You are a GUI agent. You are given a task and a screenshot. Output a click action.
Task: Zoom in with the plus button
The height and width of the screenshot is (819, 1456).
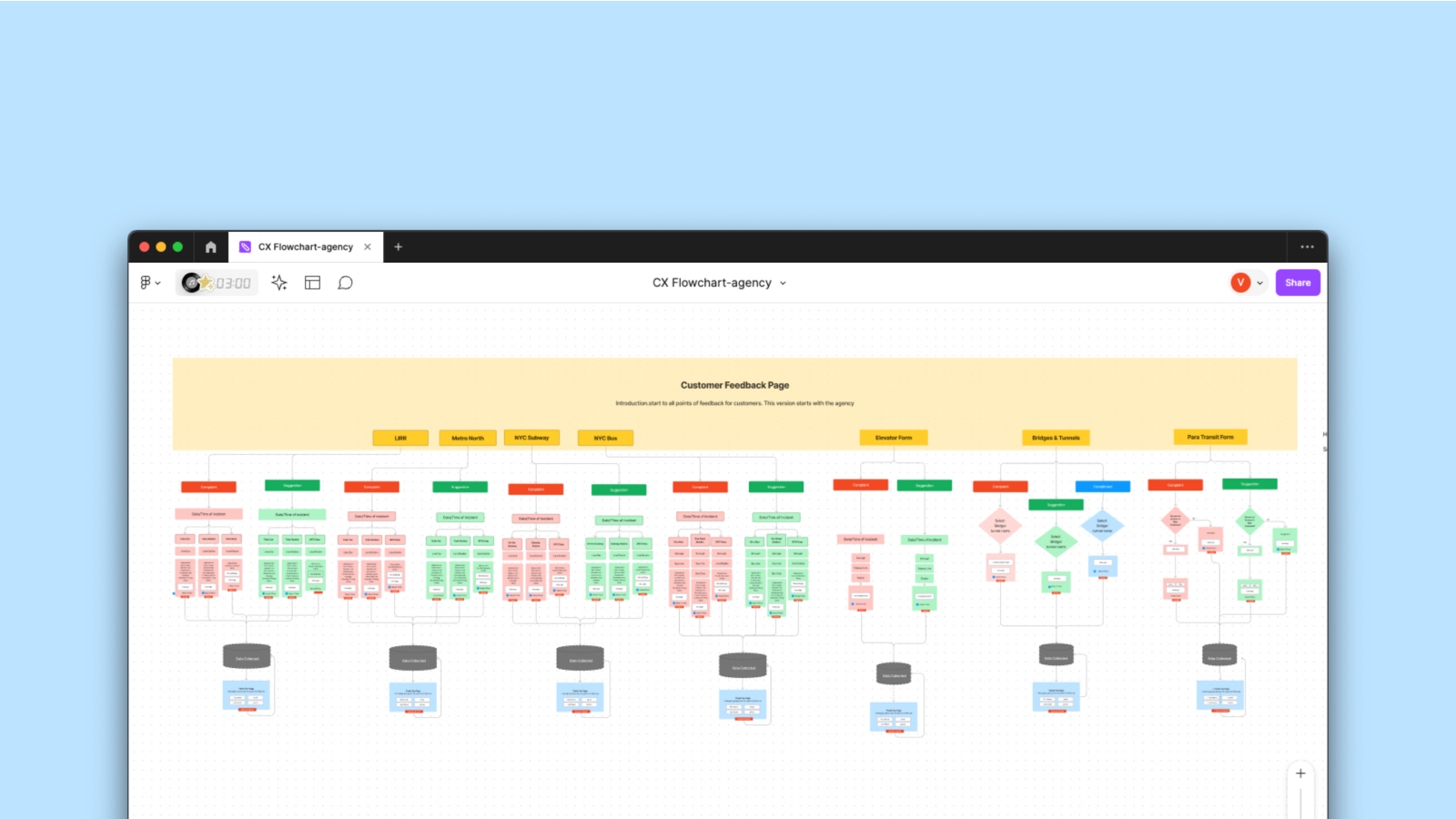coord(1300,773)
